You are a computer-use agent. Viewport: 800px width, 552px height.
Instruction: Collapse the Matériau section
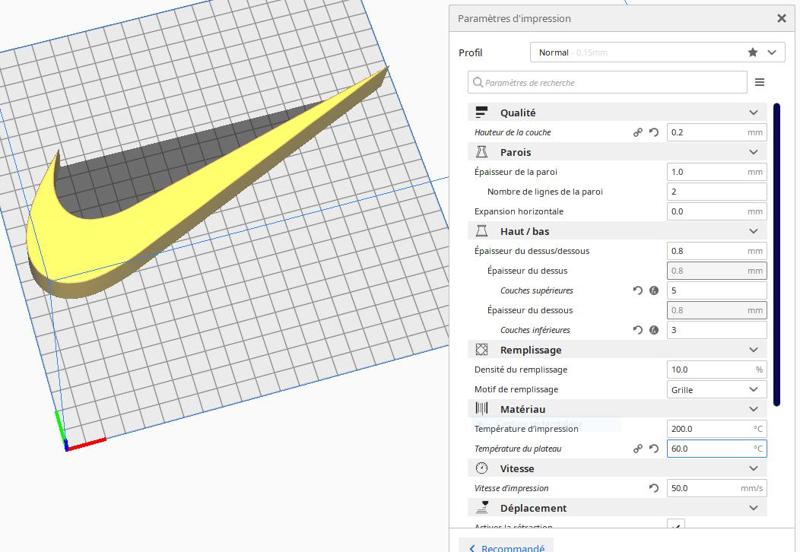point(754,409)
